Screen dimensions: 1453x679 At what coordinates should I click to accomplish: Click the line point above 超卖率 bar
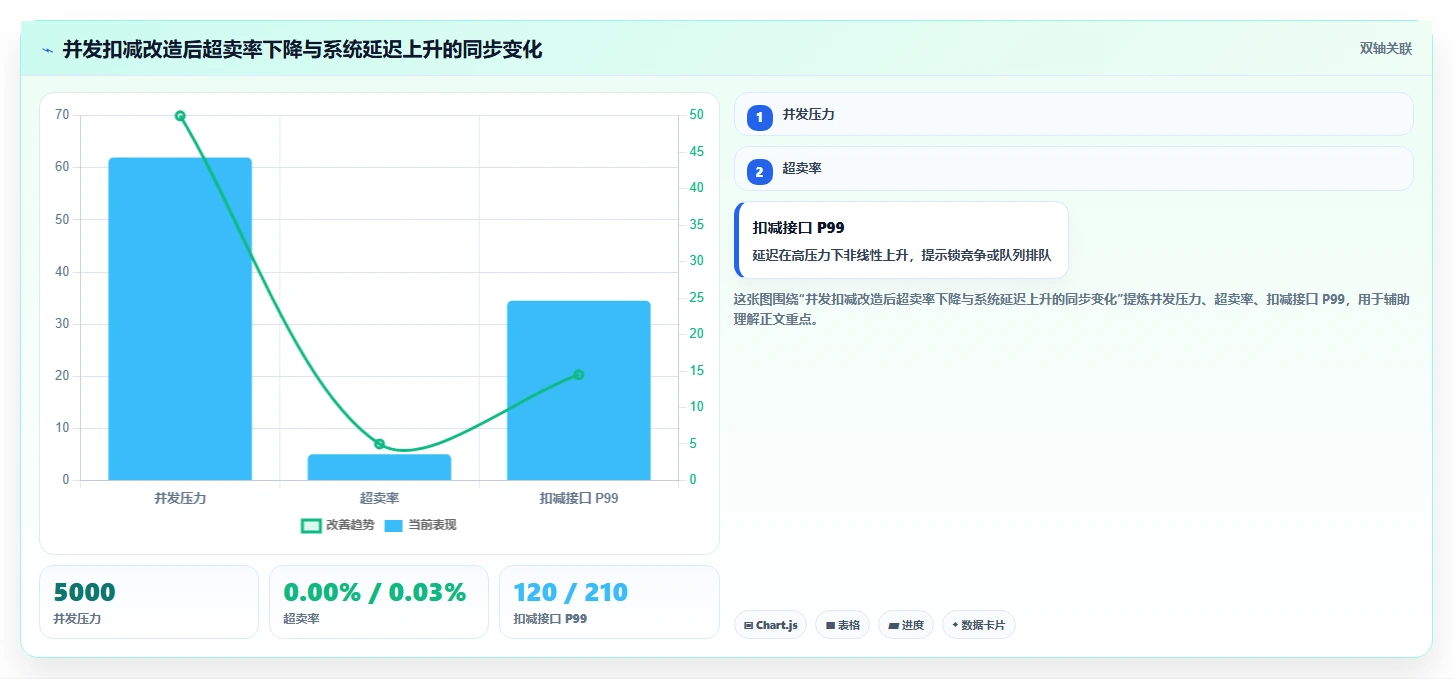[379, 444]
